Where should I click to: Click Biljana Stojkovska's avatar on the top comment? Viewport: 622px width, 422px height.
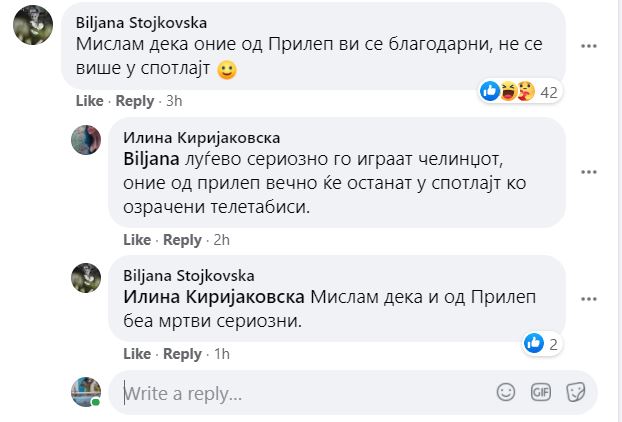point(32,24)
